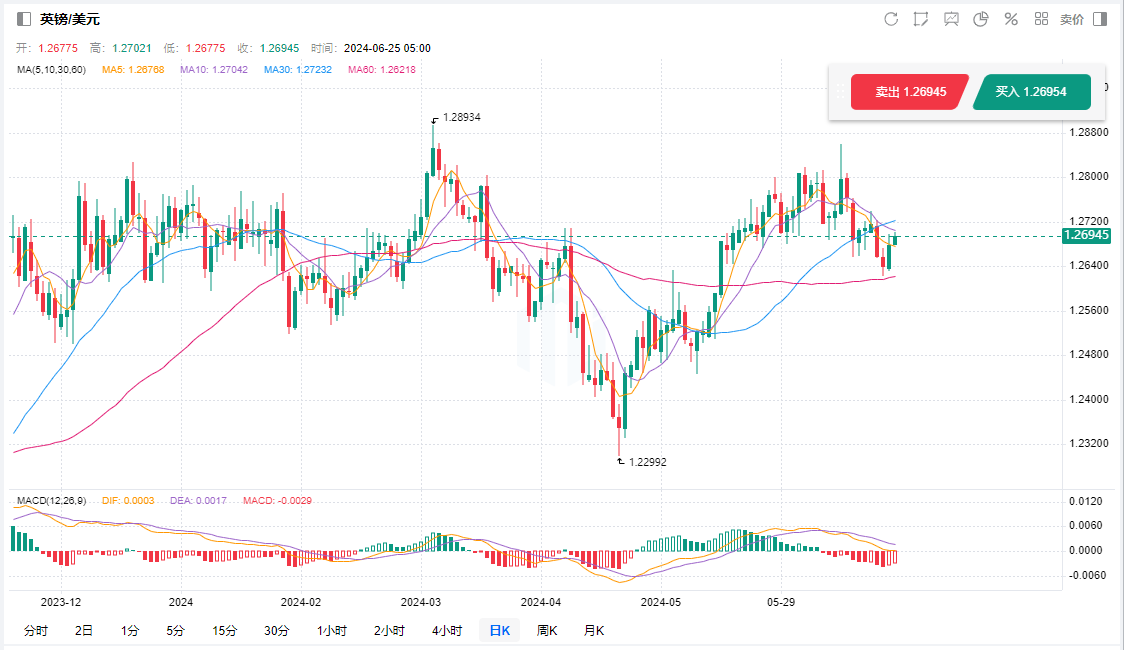The image size is (1124, 650).
Task: Click the 买入 1.26954 buy button
Action: [x=1030, y=92]
